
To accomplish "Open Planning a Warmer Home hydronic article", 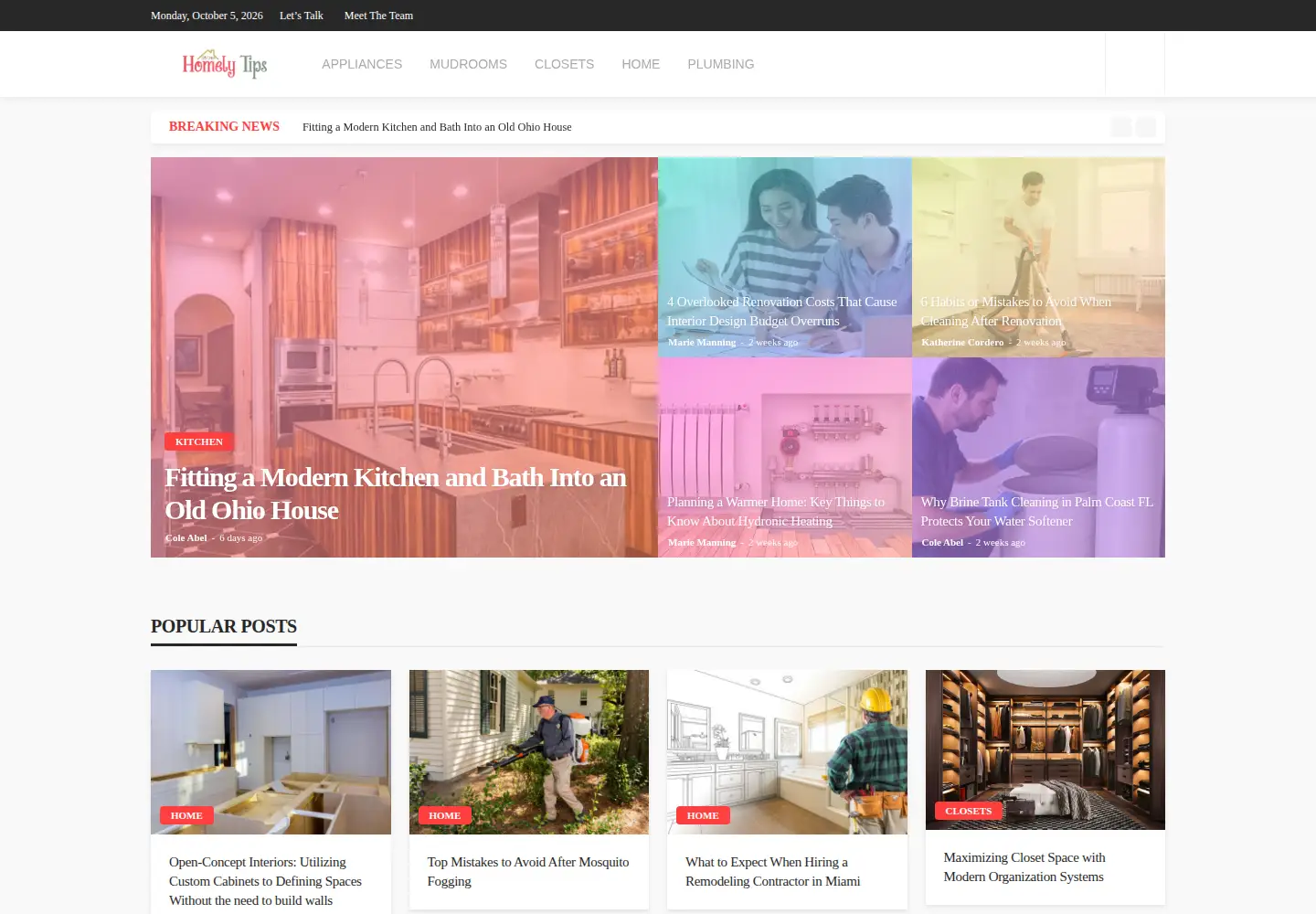I will pyautogui.click(x=776, y=511).
